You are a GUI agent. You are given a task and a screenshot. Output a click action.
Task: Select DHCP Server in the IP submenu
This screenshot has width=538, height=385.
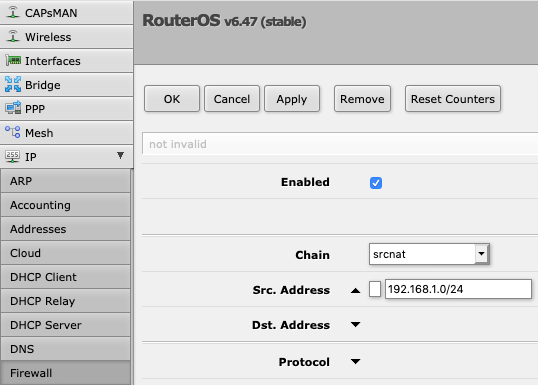[66, 325]
